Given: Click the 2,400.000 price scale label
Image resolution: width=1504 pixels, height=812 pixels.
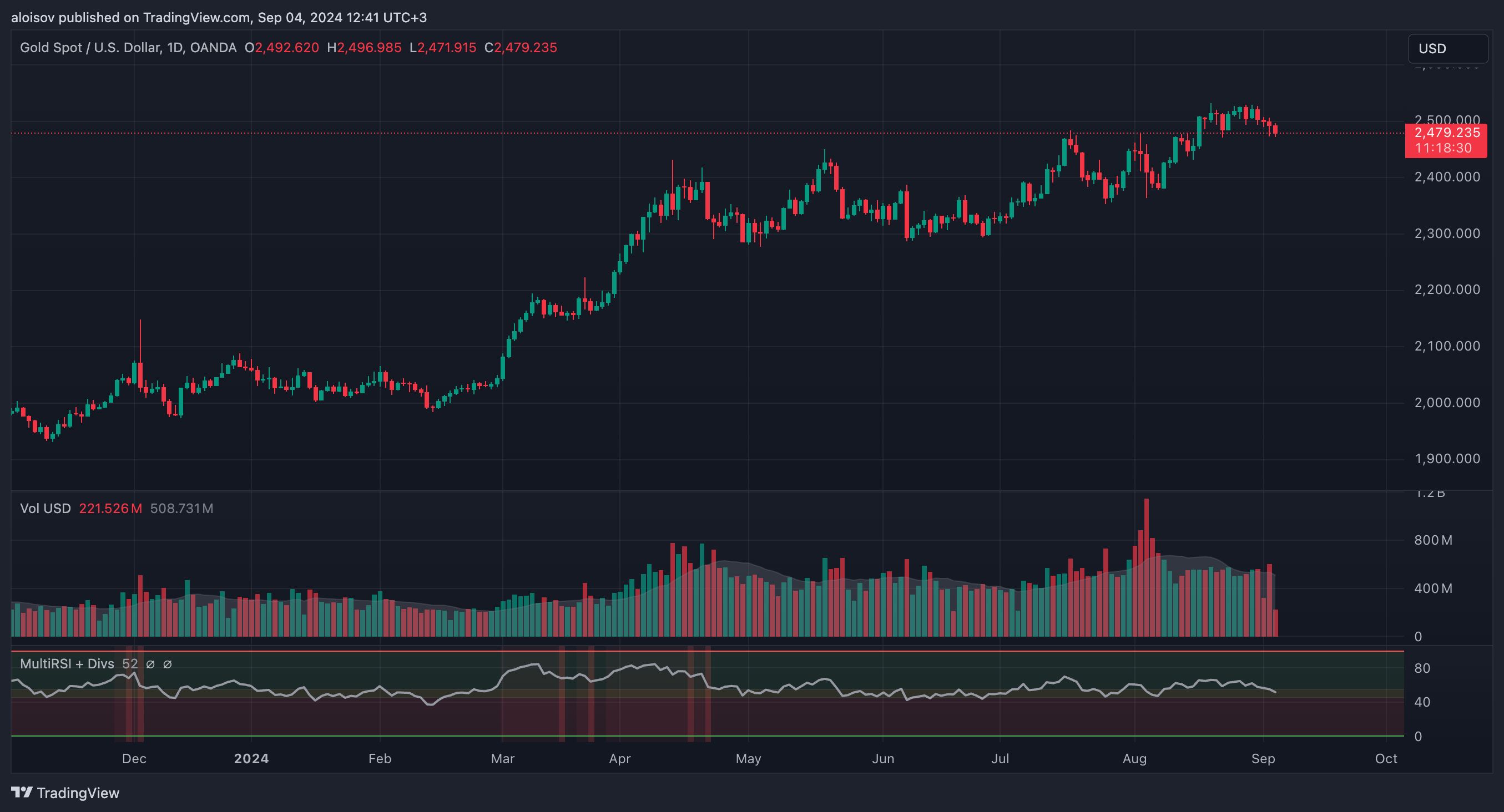Looking at the screenshot, I should (1447, 177).
